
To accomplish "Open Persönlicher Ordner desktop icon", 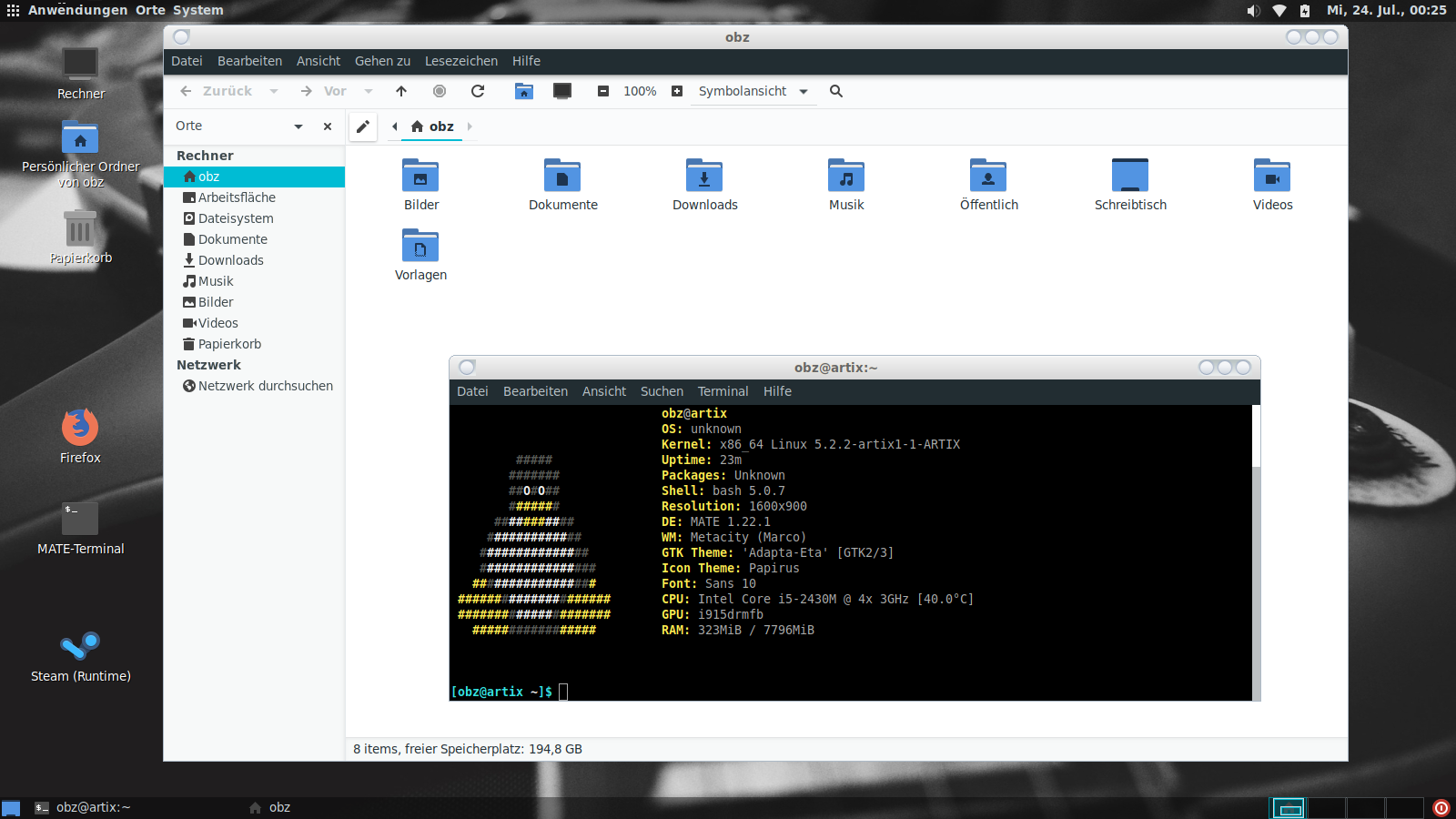I will 80,138.
